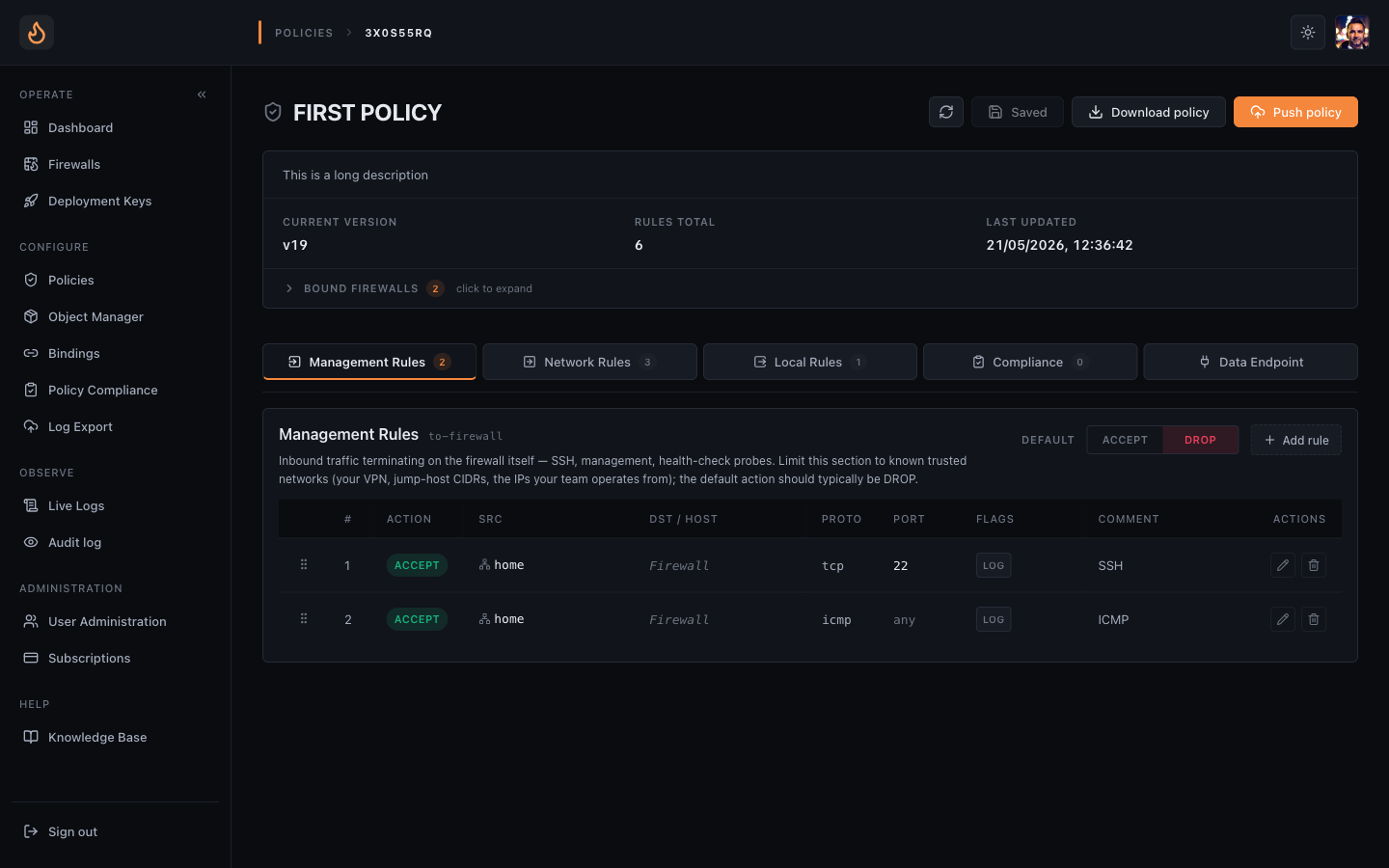Open Dashboard in sidebar
1389x868 pixels.
pyautogui.click(x=115, y=127)
